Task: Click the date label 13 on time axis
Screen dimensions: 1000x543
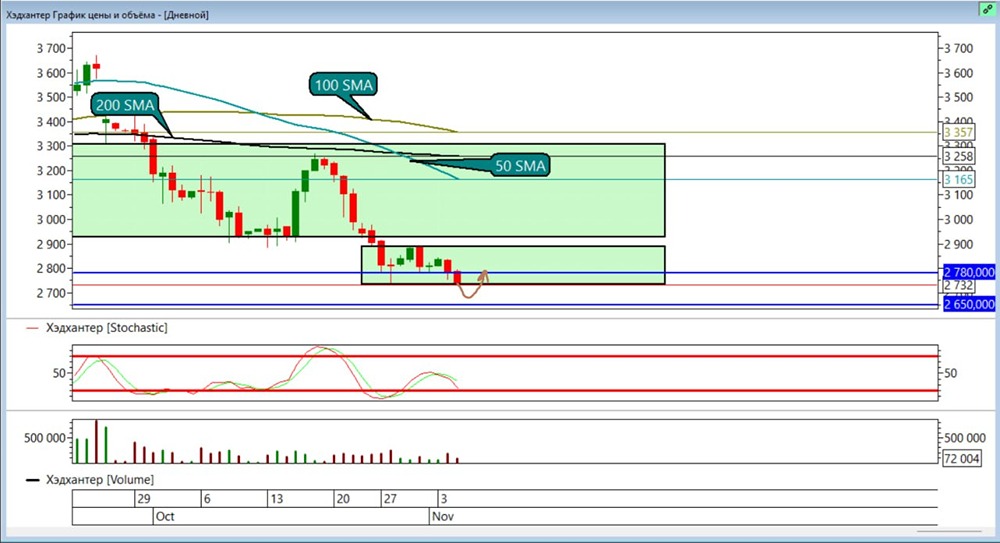Action: [276, 499]
